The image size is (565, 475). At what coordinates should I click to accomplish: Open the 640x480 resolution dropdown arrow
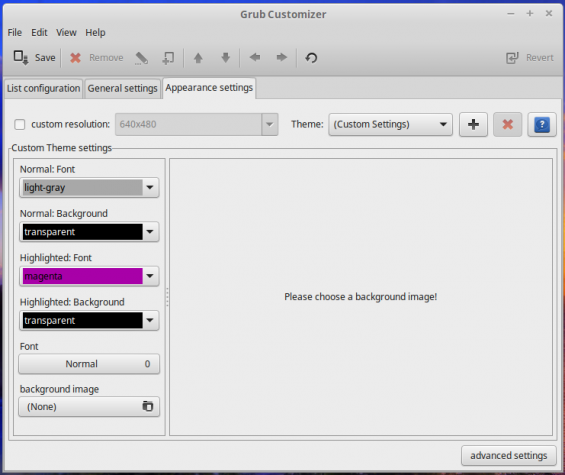270,124
